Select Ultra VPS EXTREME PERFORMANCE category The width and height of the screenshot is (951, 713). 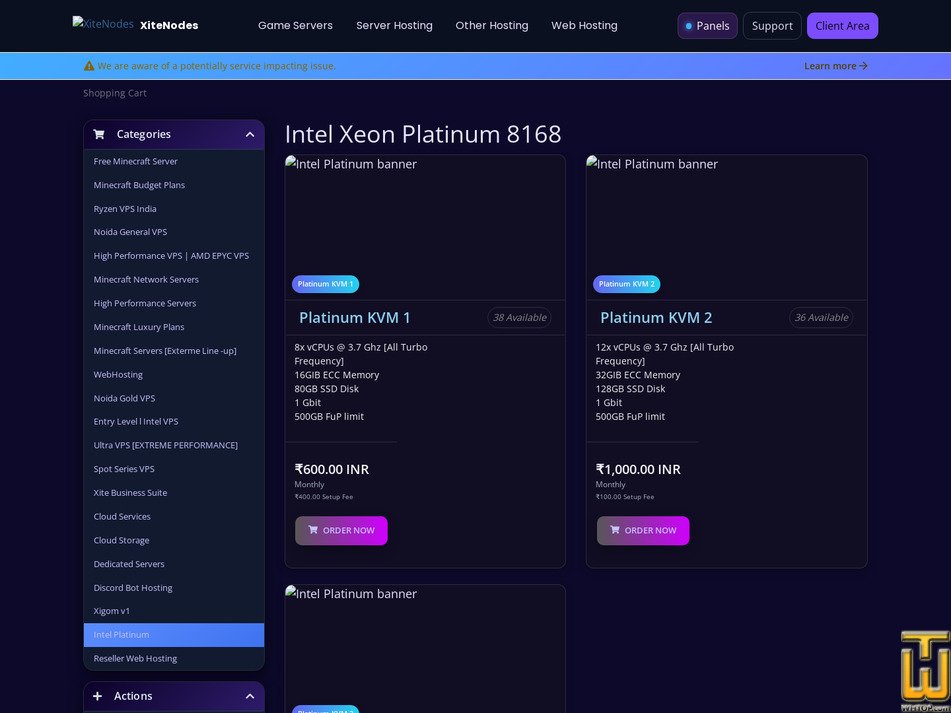[173, 445]
